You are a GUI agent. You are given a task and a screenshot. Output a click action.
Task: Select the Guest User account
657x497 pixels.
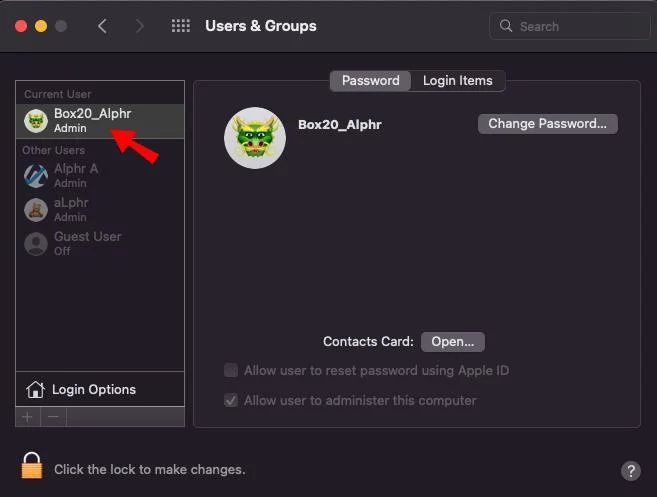[x=87, y=243]
